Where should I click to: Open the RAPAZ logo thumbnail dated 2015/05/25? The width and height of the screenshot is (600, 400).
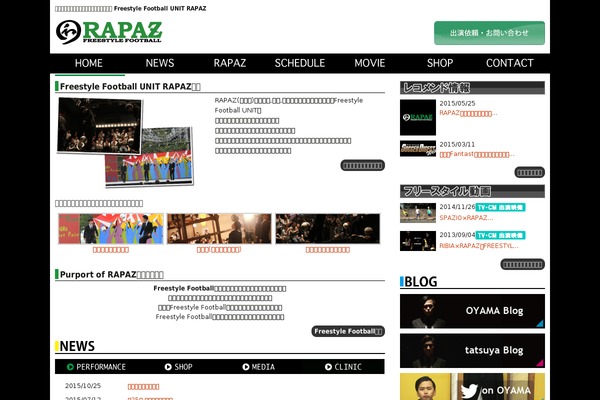pyautogui.click(x=418, y=118)
